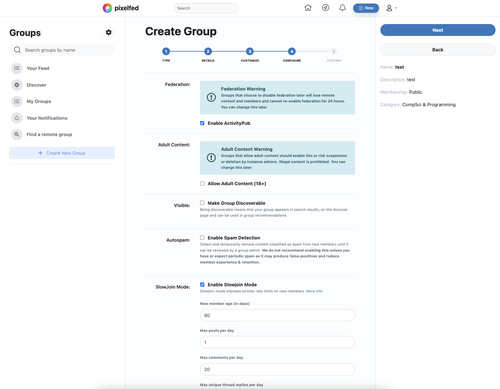Click the Max comments per day field
Screen dimensions: 500x389
(277, 369)
